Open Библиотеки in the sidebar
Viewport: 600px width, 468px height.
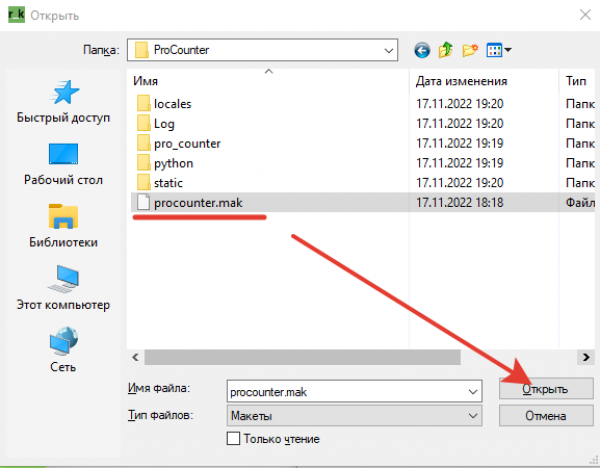coord(64,226)
